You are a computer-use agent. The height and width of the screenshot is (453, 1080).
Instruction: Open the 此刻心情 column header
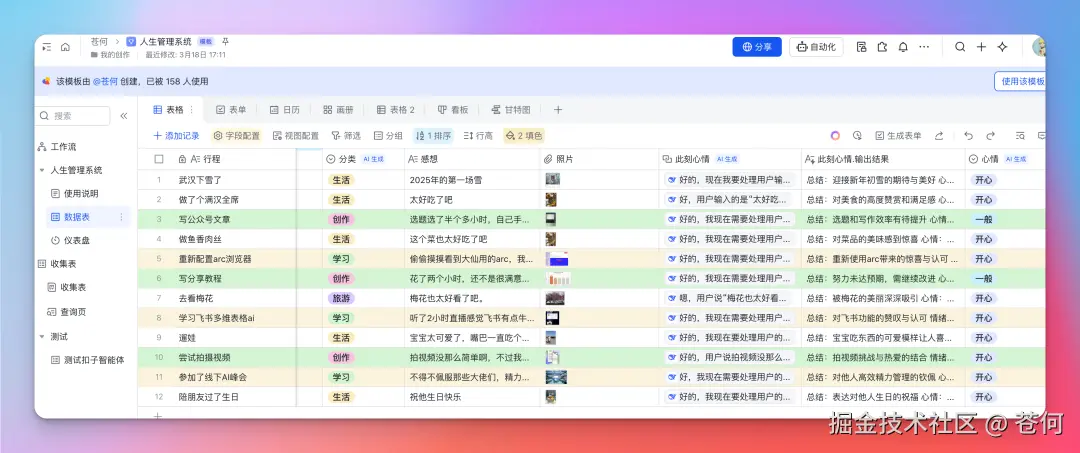(730, 159)
